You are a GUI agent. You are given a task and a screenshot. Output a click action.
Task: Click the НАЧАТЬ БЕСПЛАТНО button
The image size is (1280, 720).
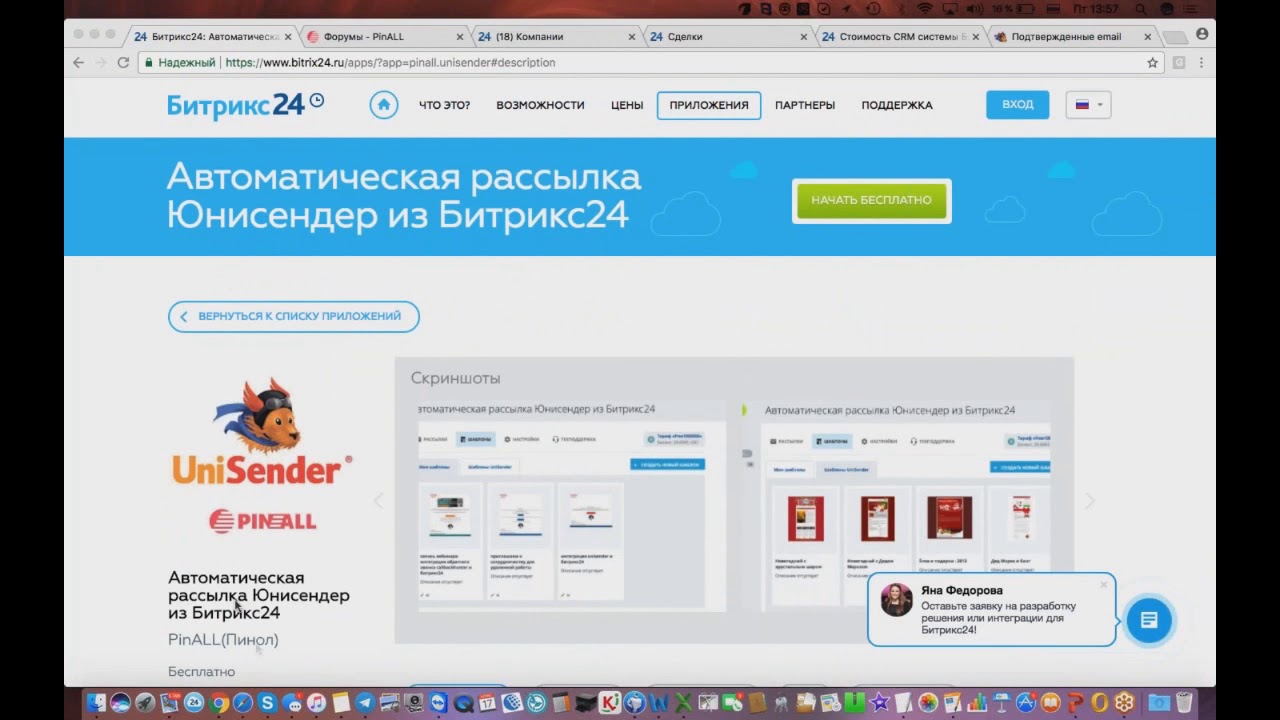click(x=872, y=200)
